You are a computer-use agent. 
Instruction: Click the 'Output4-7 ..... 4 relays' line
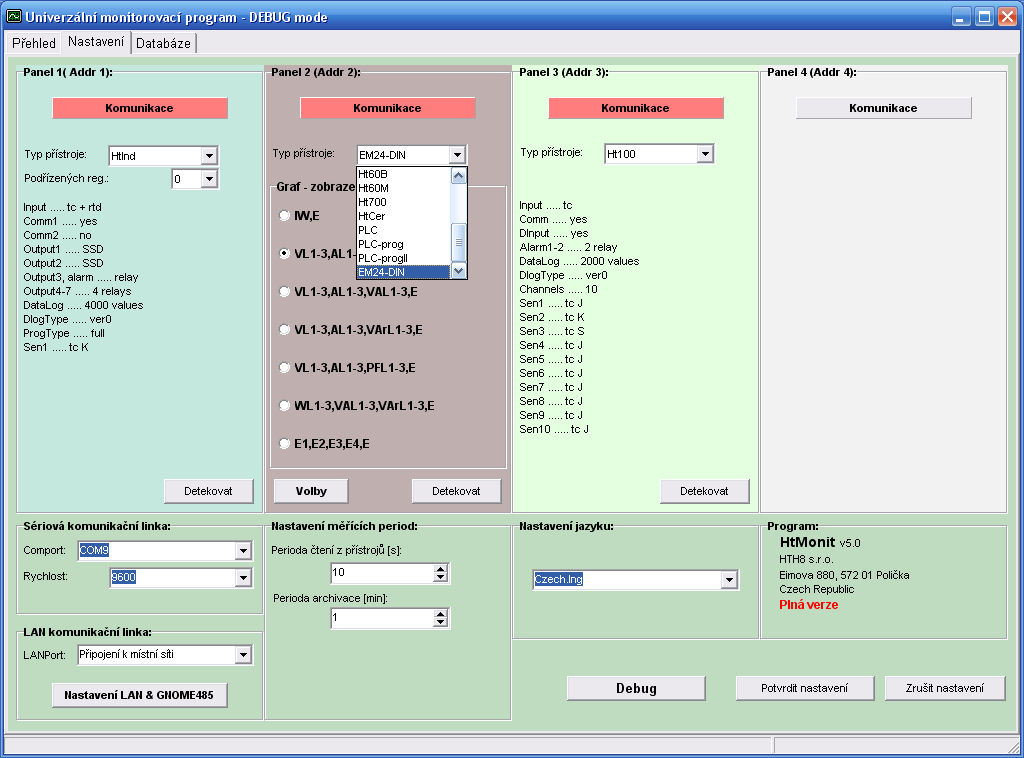[77, 291]
